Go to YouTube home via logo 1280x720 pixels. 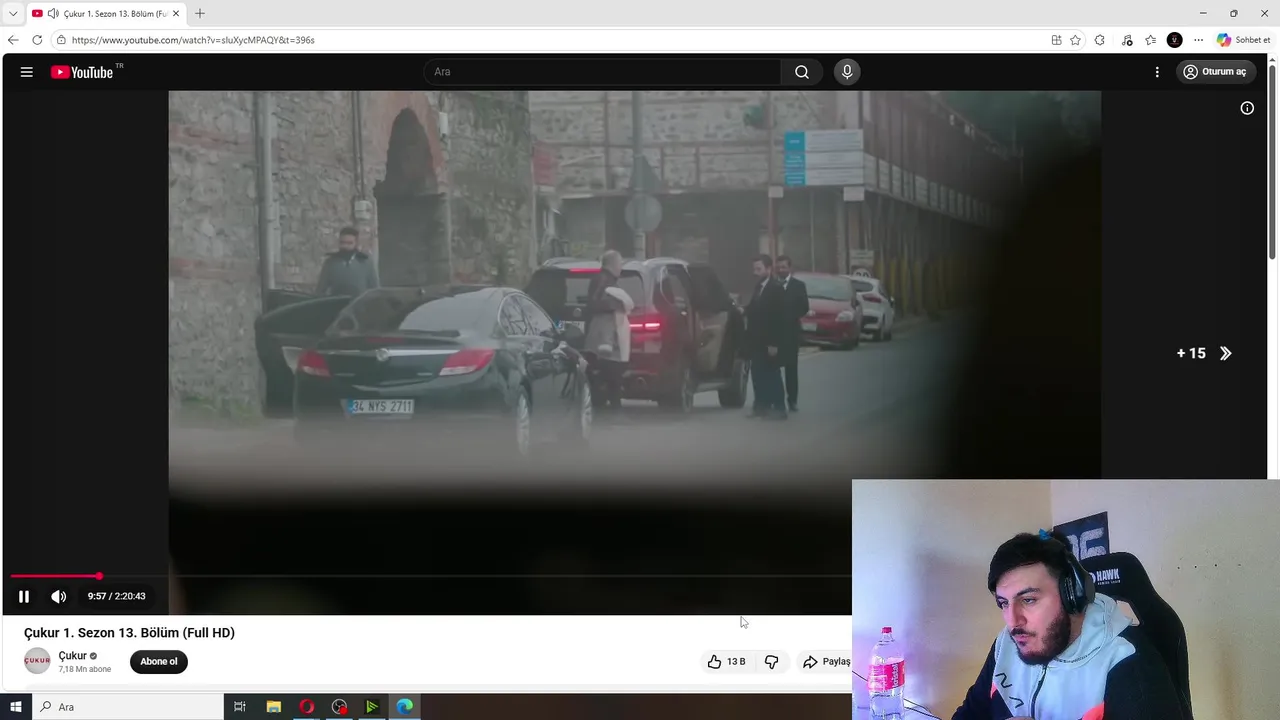82,72
